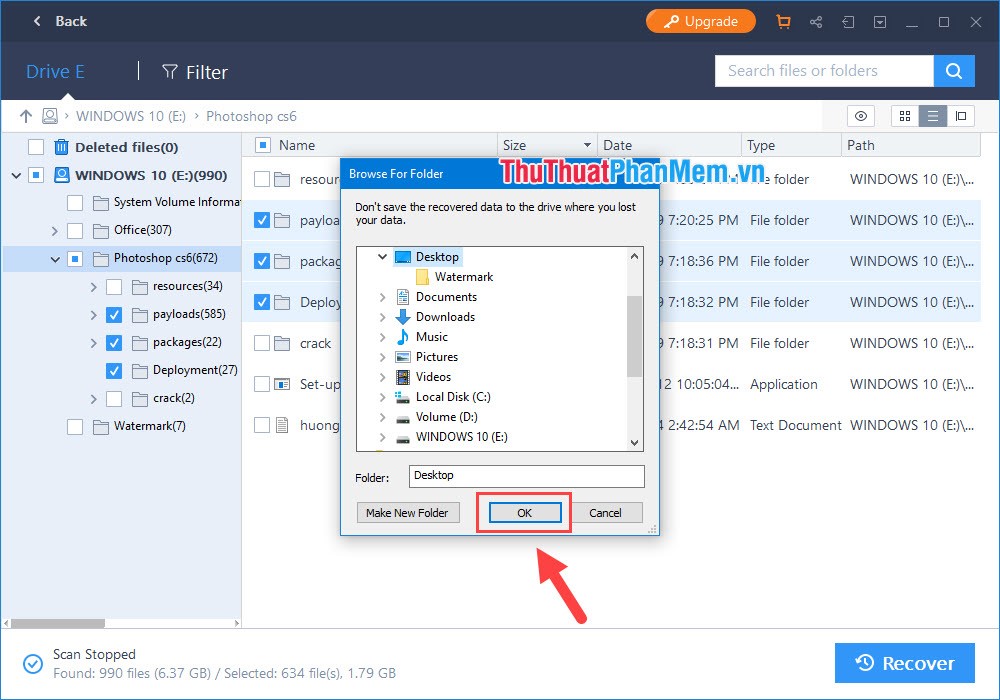Click the Make New Folder button
This screenshot has height=700, width=1000.
(407, 512)
